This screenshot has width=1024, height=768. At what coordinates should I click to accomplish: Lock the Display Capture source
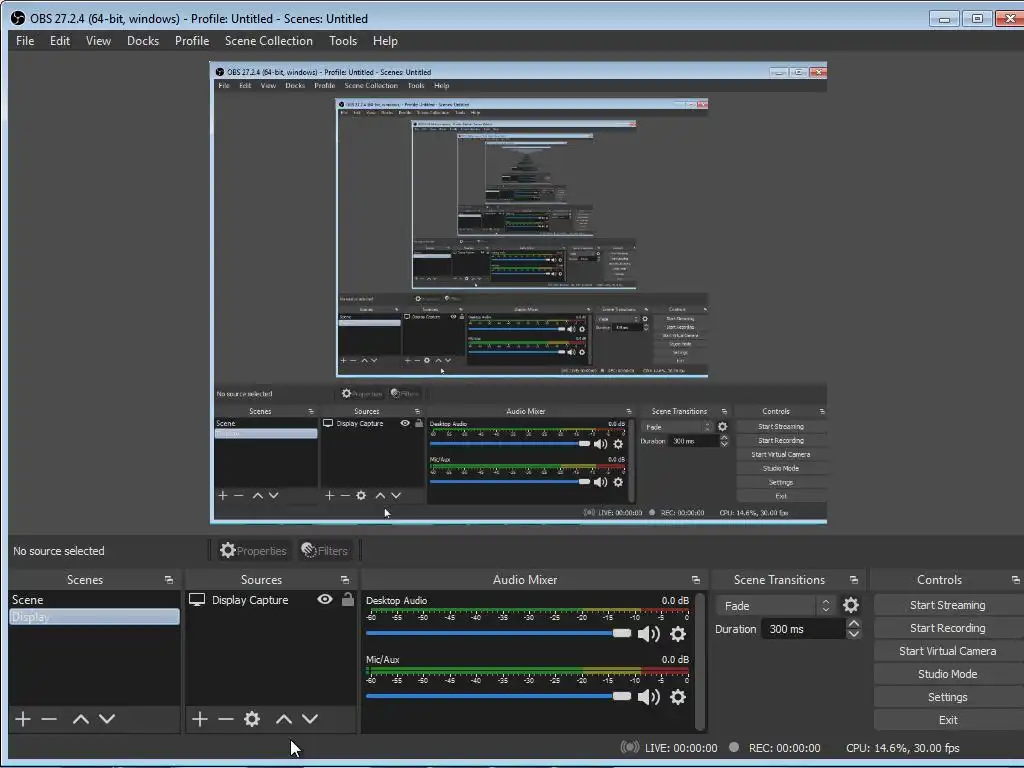(348, 599)
